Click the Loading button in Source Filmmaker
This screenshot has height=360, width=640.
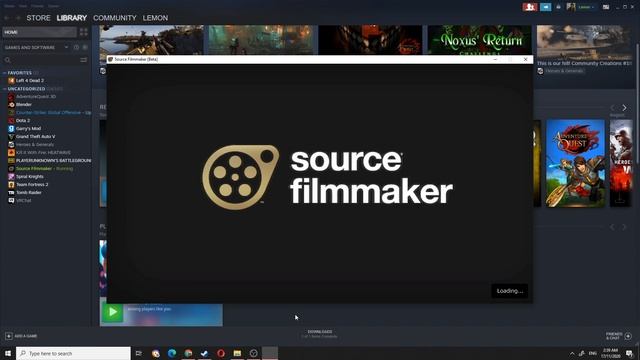pyautogui.click(x=510, y=291)
